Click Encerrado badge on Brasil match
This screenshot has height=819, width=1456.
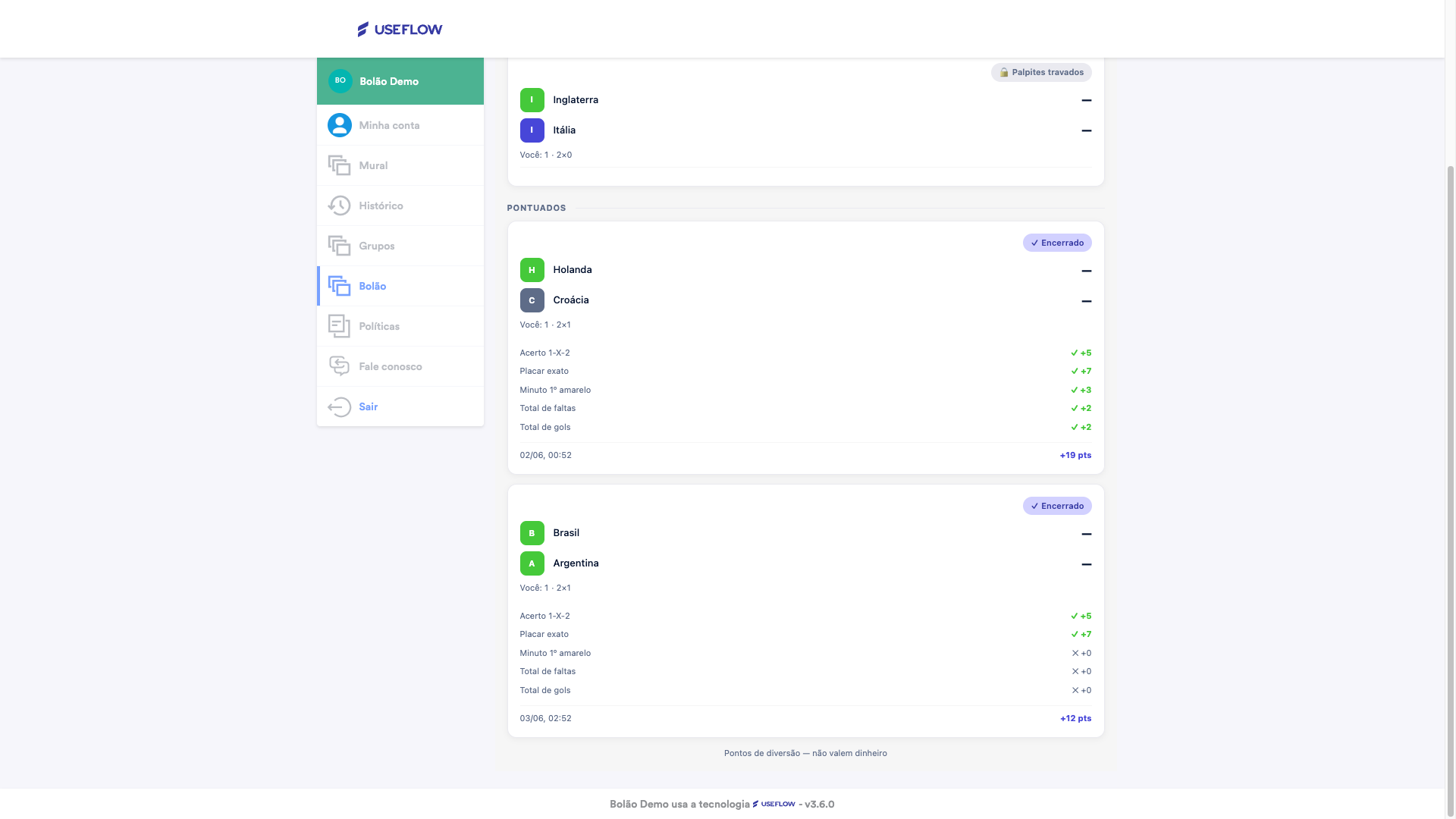click(x=1057, y=506)
